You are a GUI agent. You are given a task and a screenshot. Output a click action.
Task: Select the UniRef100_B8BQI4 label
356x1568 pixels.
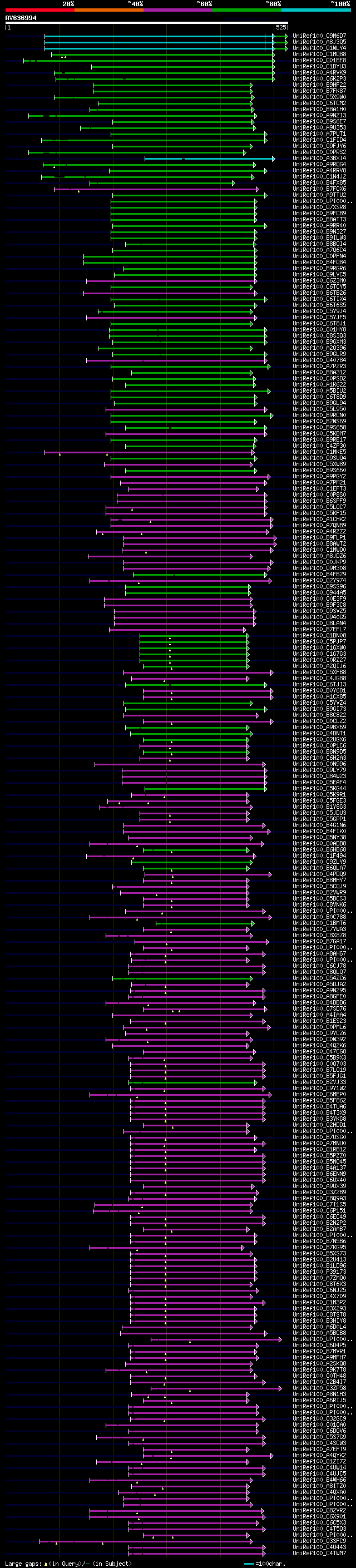pyautogui.click(x=319, y=244)
